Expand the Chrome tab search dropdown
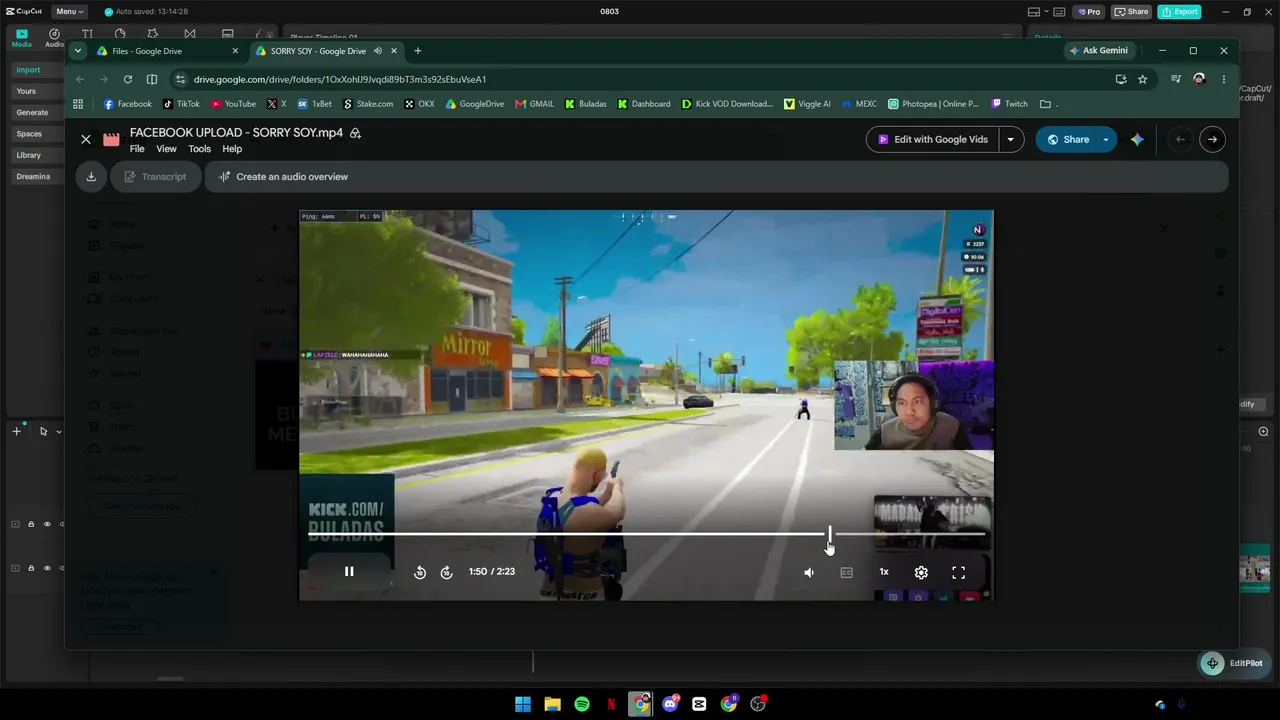1280x720 pixels. 78,51
